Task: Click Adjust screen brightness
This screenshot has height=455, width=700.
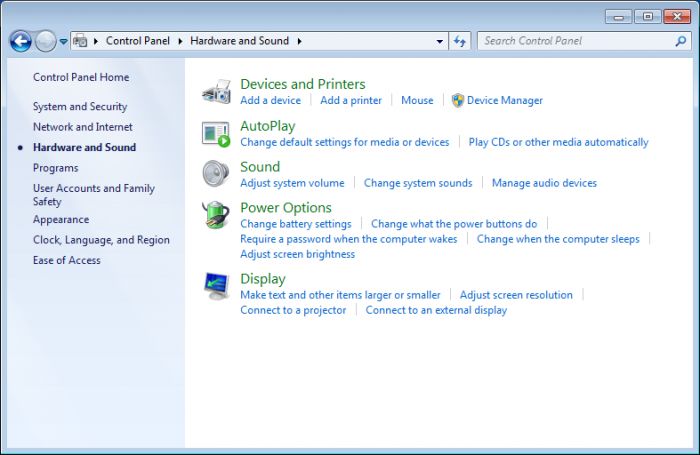Action: [297, 254]
